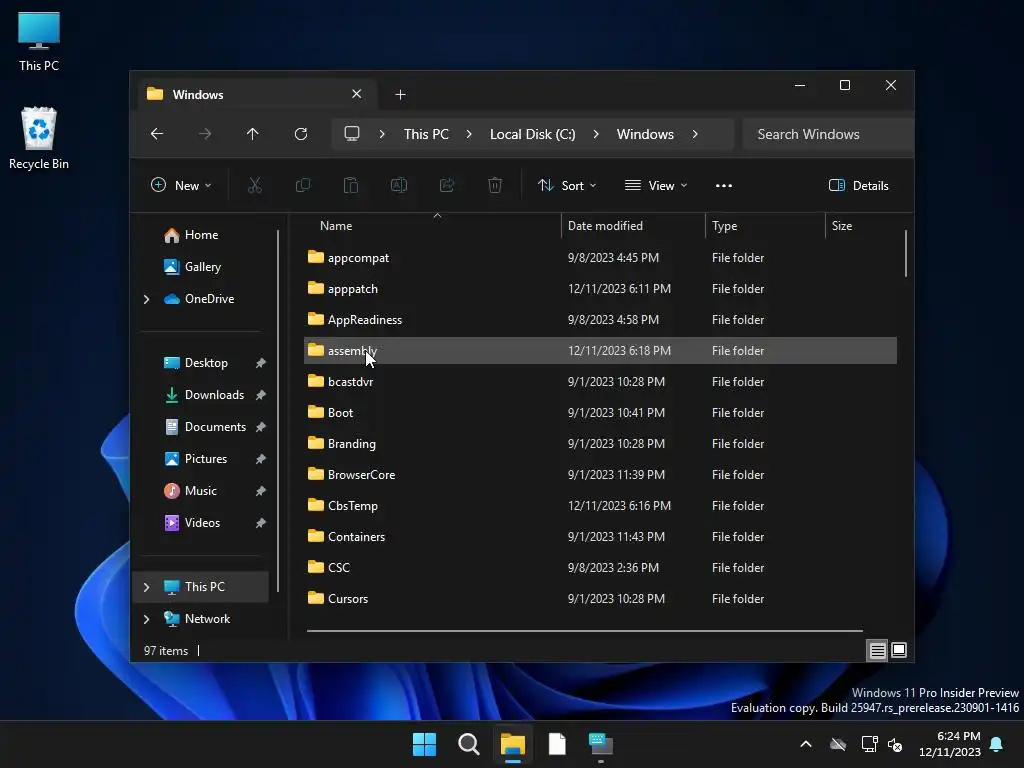Viewport: 1024px width, 768px height.
Task: Click the Search Windows field
Action: (828, 134)
